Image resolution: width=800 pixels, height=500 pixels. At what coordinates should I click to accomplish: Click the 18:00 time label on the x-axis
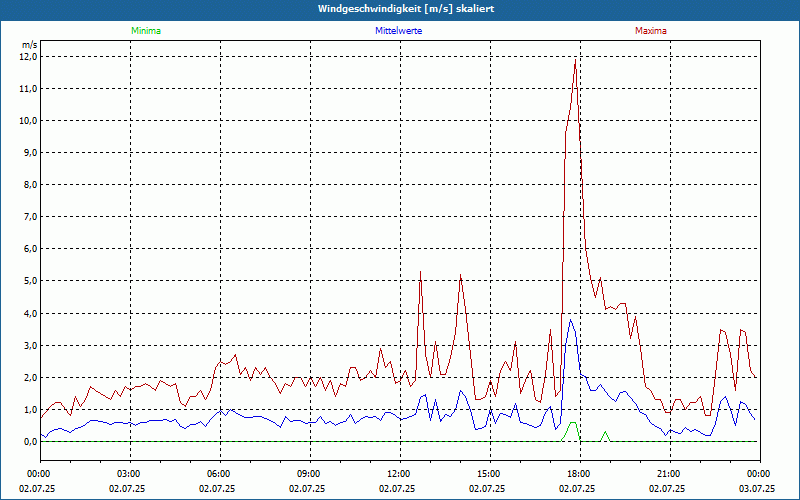(578, 474)
